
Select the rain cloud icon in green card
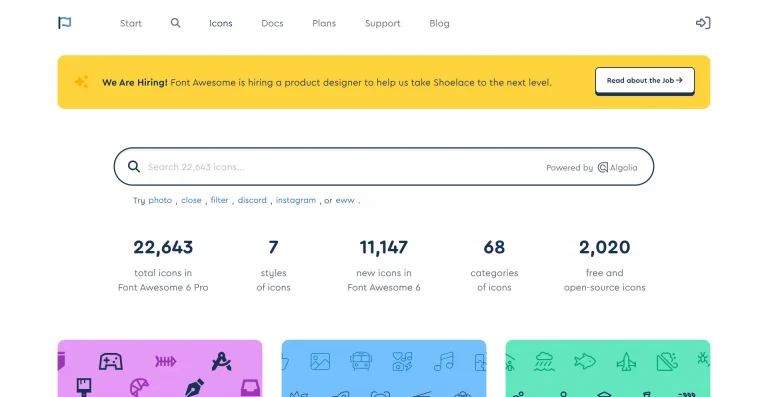[x=544, y=362]
